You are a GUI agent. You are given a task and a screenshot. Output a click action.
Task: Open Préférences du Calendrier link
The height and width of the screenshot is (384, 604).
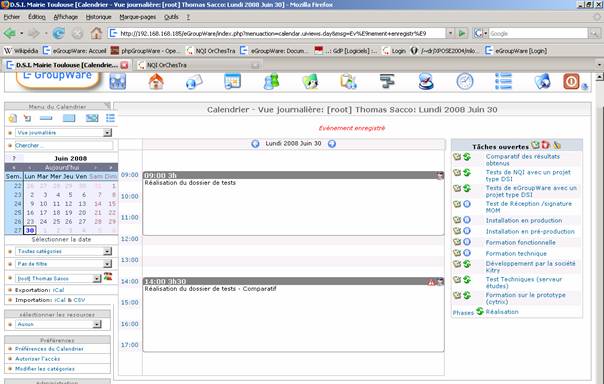coord(49,349)
